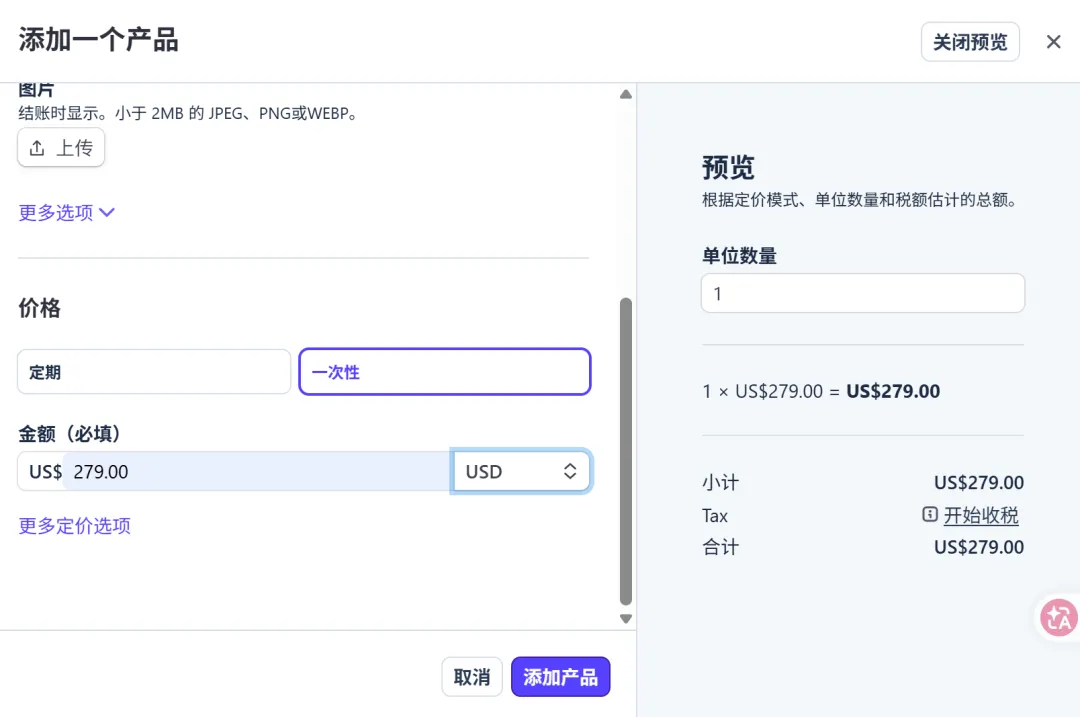
Task: Click the chevron beside 更多选项
Action: [x=107, y=212]
